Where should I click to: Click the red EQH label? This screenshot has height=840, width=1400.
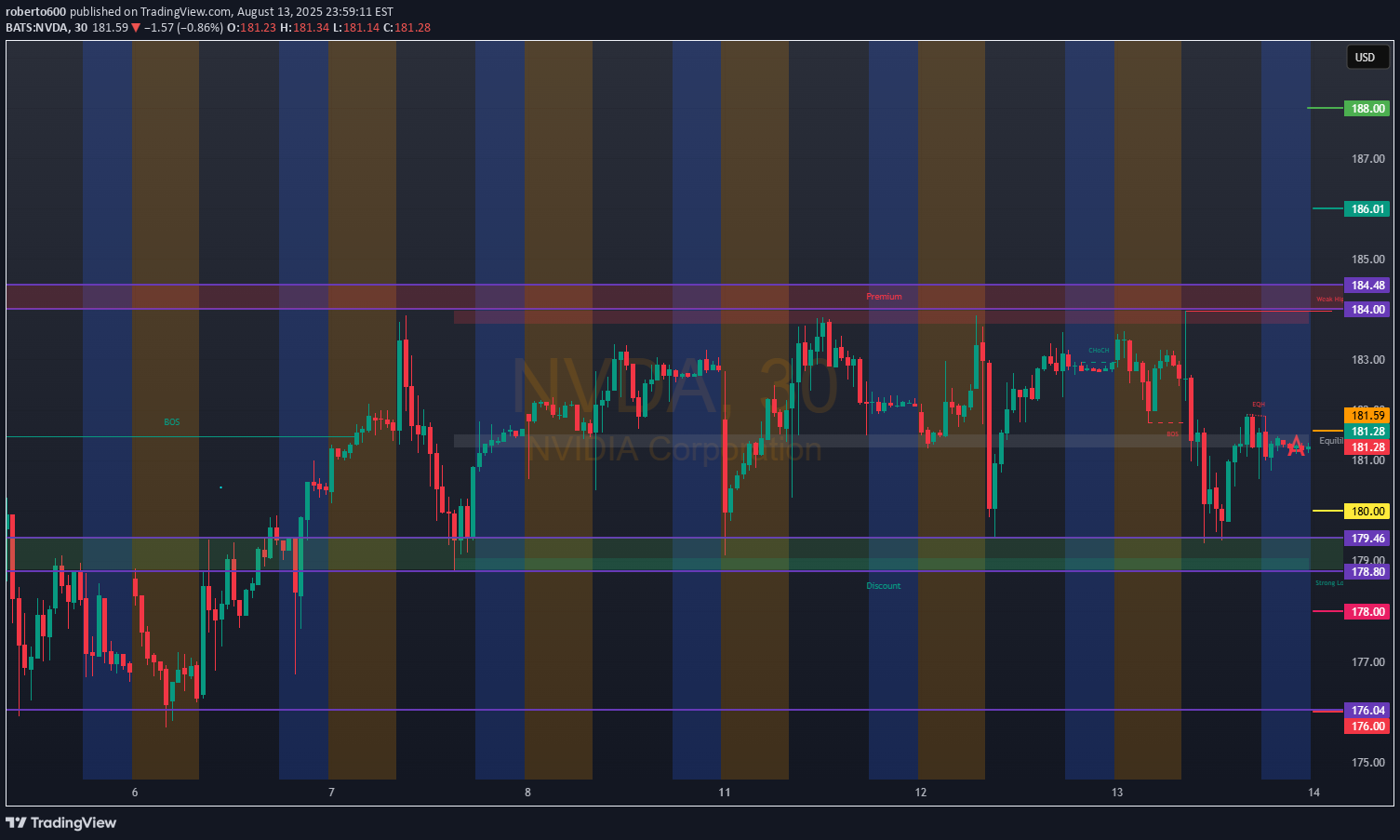point(1259,405)
